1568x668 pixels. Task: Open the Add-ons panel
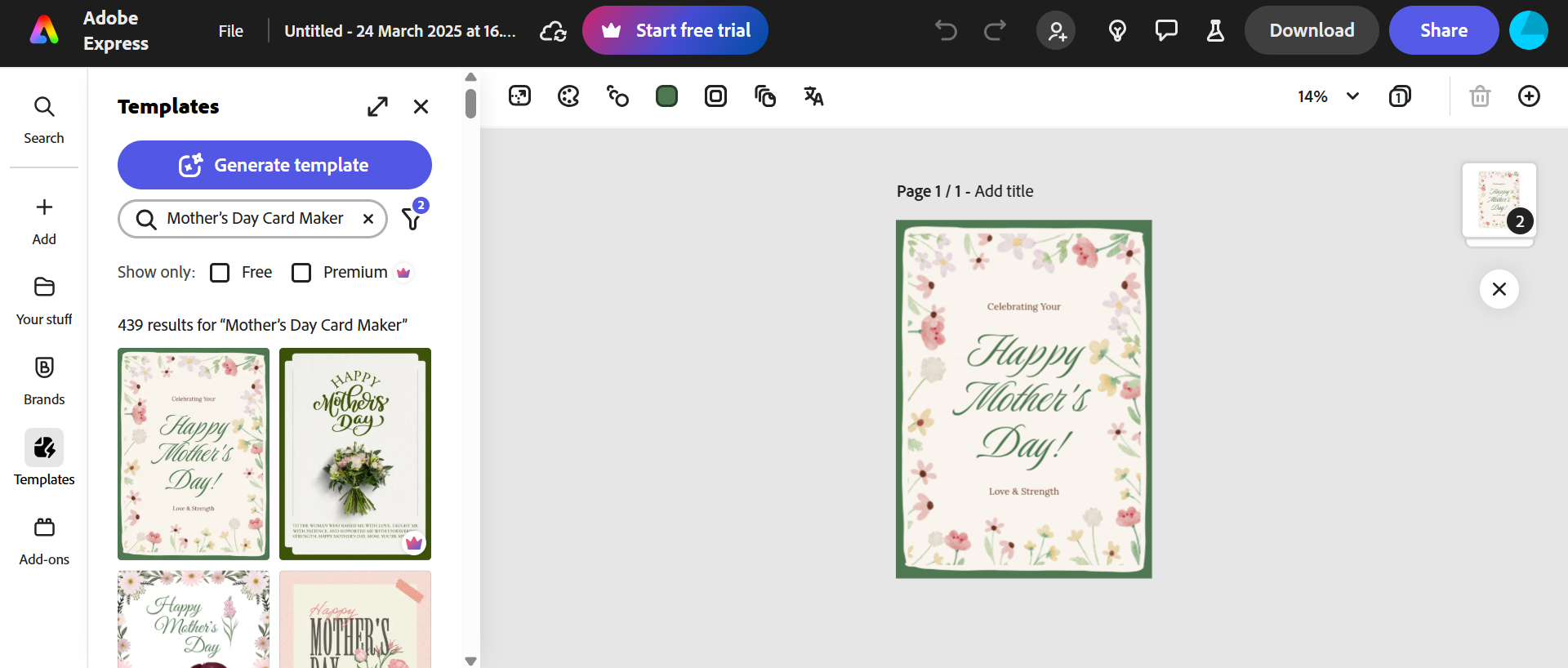[44, 541]
